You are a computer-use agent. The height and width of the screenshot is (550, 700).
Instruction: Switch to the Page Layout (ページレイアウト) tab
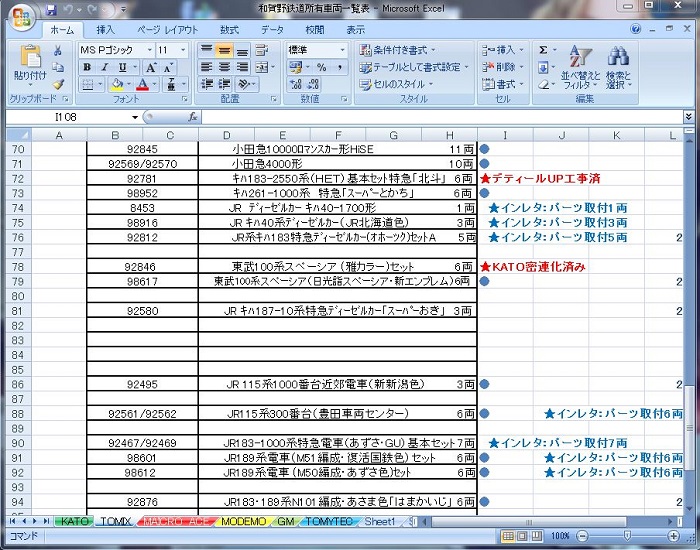(x=167, y=30)
